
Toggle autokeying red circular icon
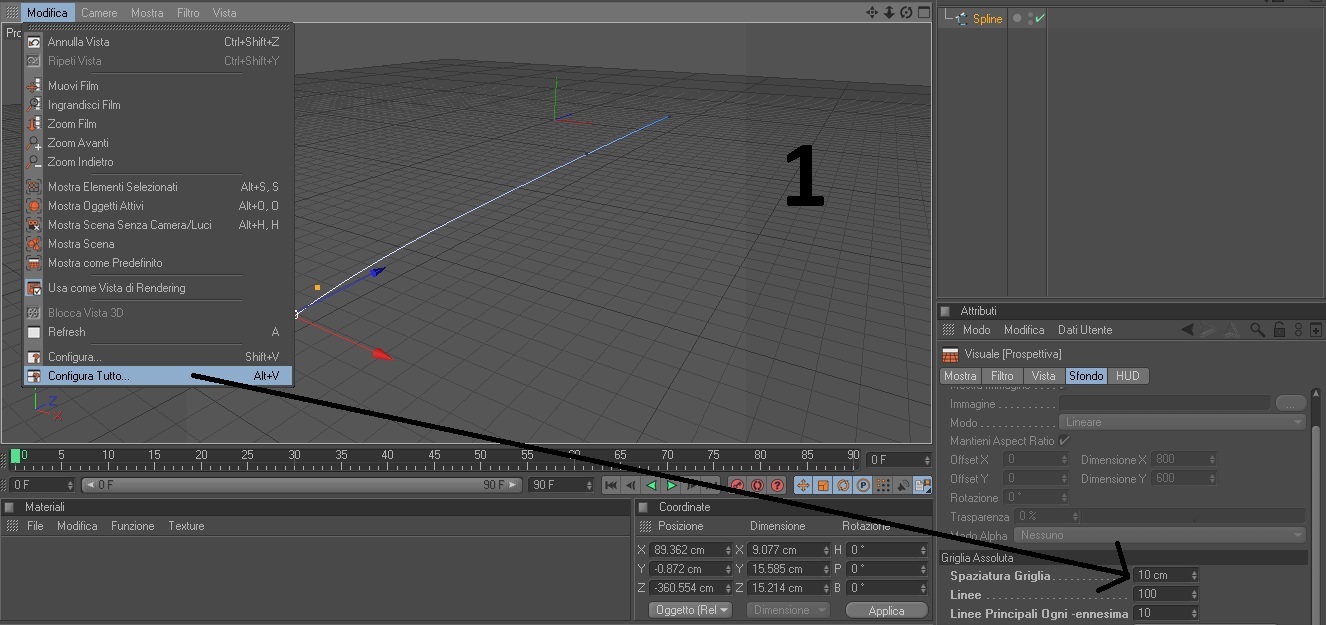(757, 485)
